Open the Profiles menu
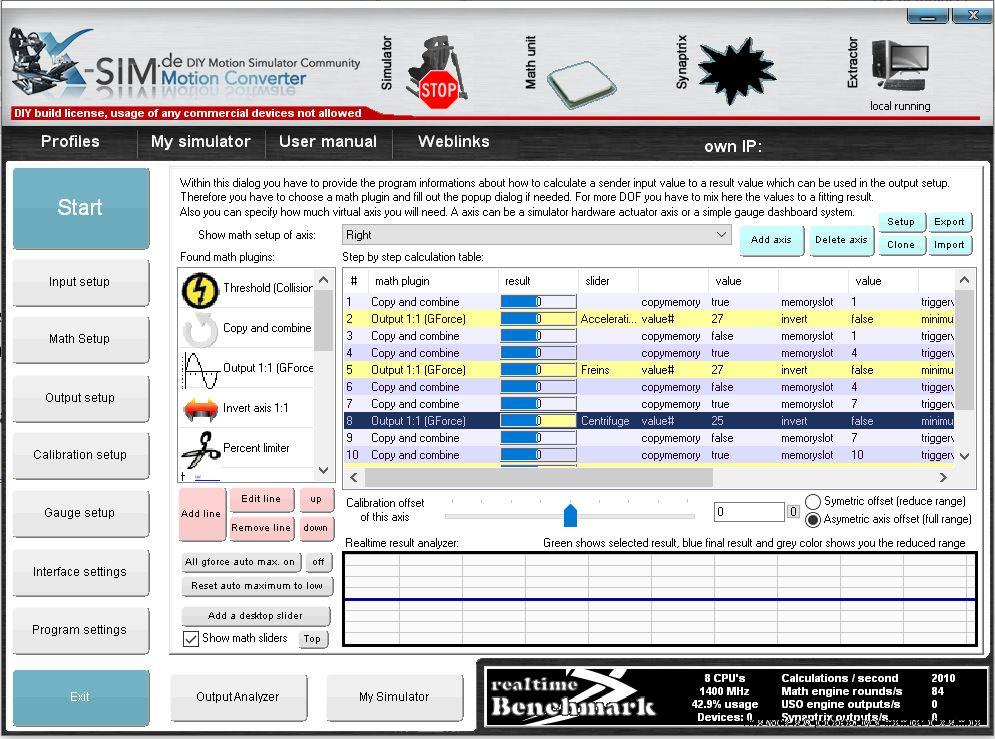The image size is (995, 739). pos(70,141)
